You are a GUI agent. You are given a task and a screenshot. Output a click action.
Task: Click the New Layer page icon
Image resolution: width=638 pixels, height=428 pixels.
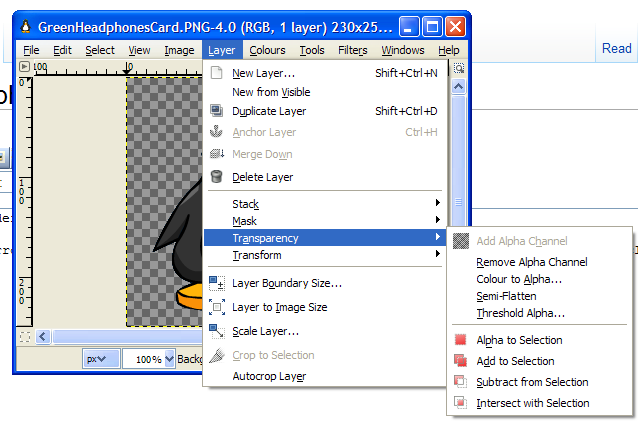[x=216, y=73]
